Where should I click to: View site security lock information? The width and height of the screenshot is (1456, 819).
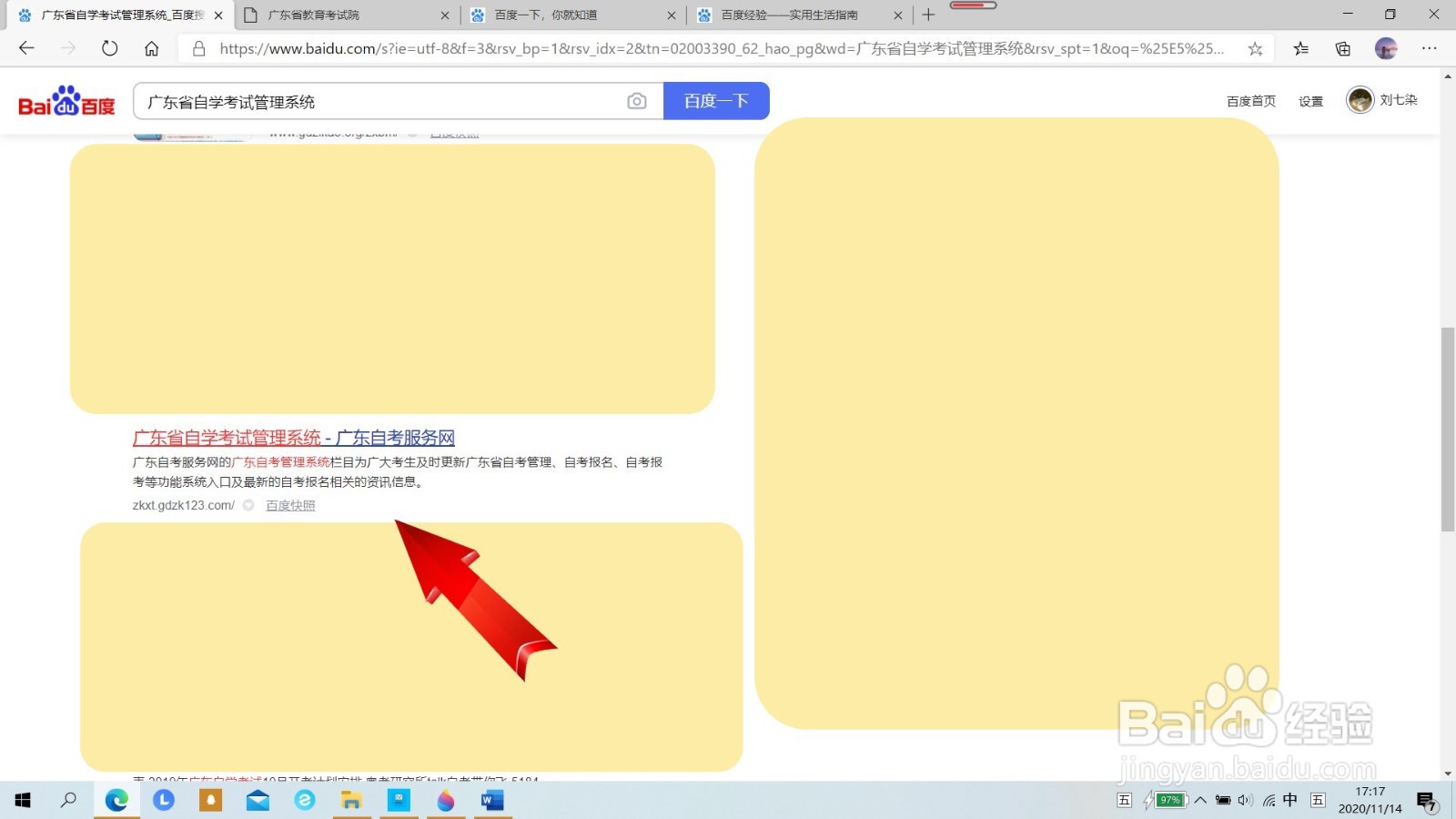(x=198, y=48)
